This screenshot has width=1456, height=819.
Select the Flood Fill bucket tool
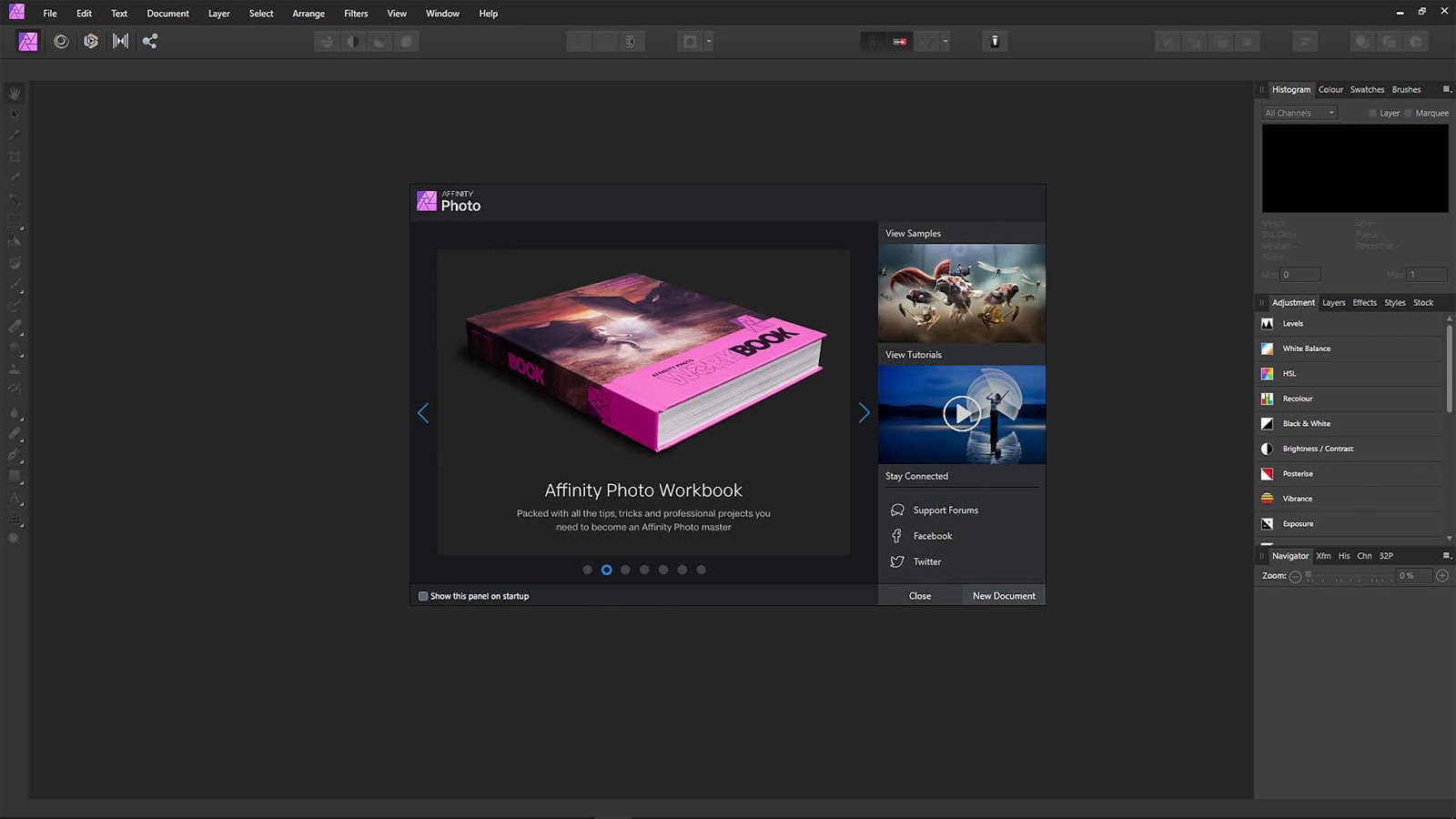point(15,242)
